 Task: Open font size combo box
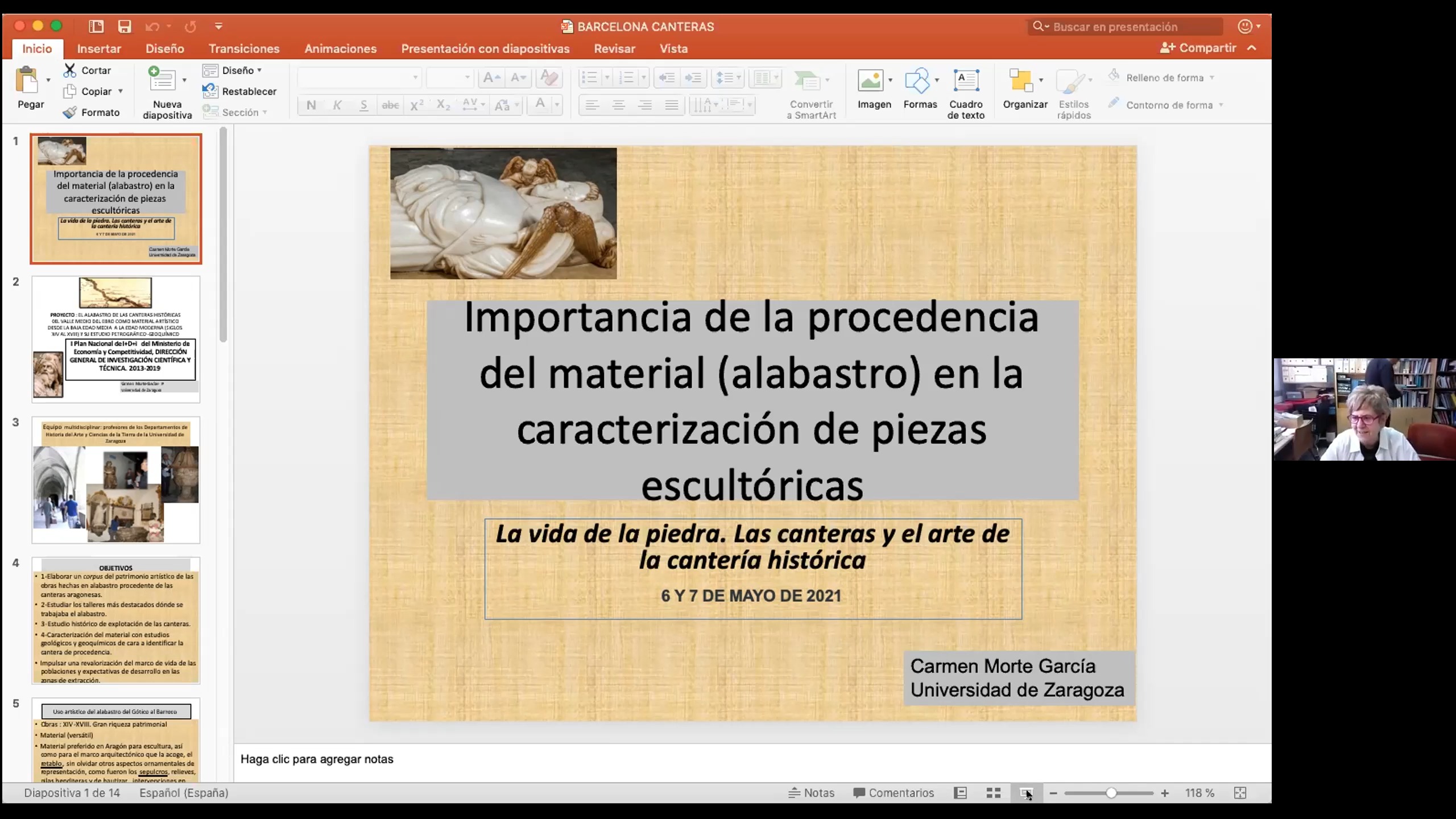pos(449,77)
